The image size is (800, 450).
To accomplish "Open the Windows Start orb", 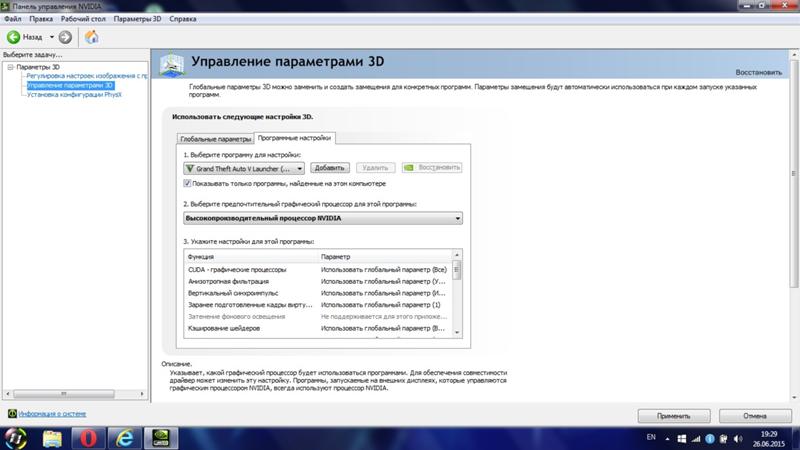I will coord(15,438).
